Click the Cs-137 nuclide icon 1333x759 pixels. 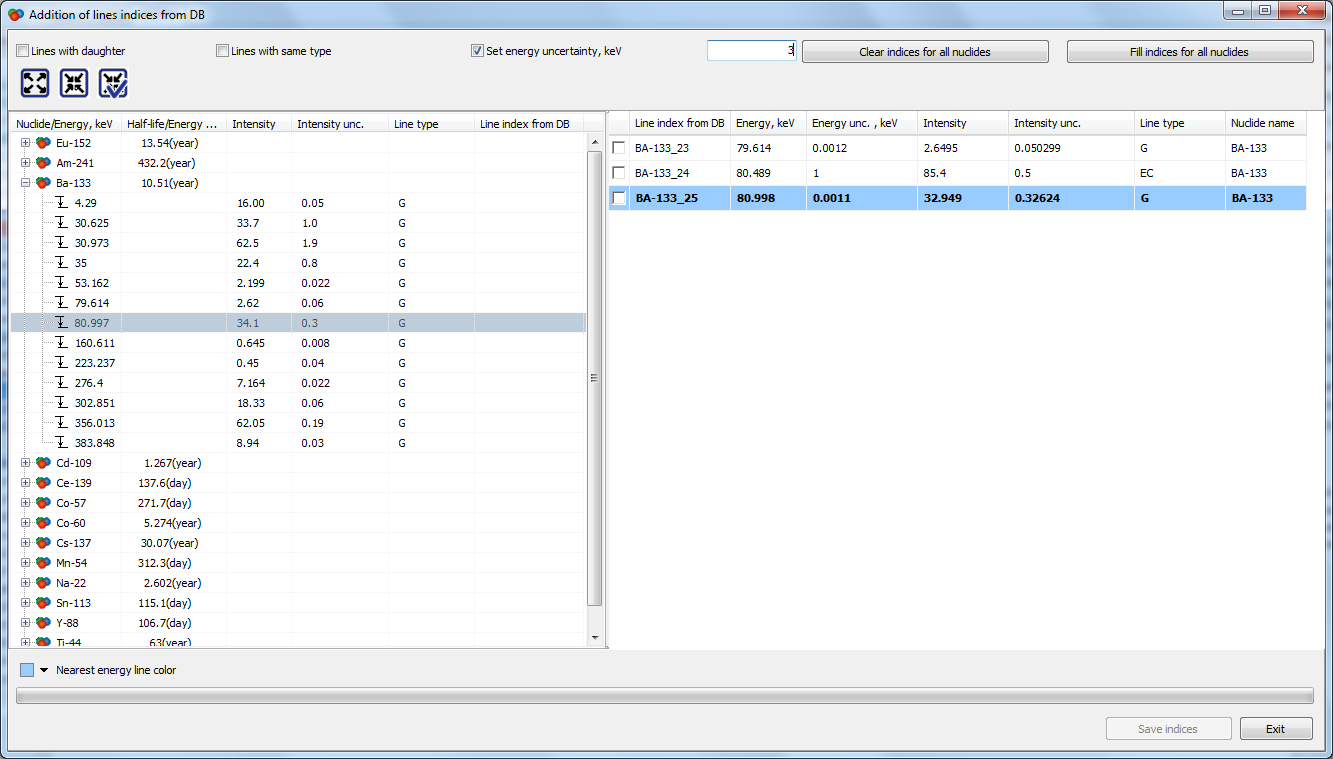click(43, 543)
